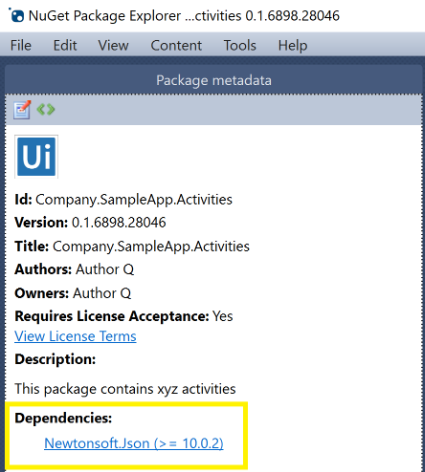Select the Title value Company.SampleApp.Activities

(151, 247)
